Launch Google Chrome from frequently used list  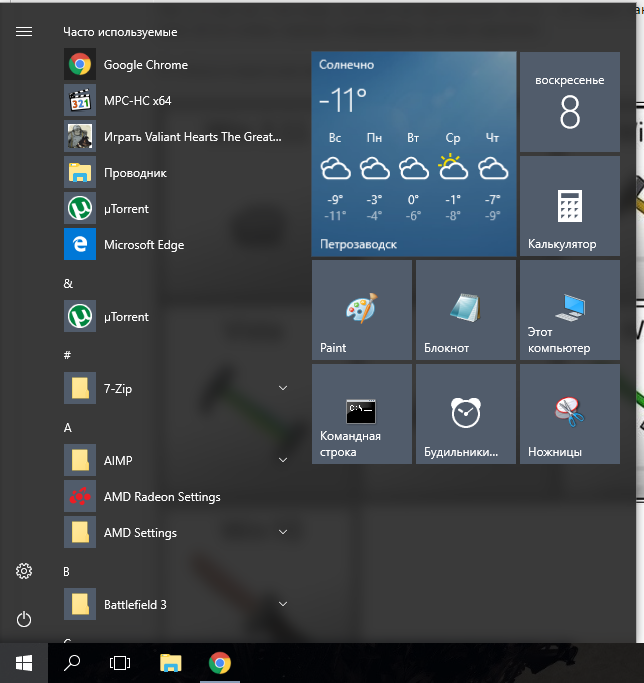coord(176,64)
